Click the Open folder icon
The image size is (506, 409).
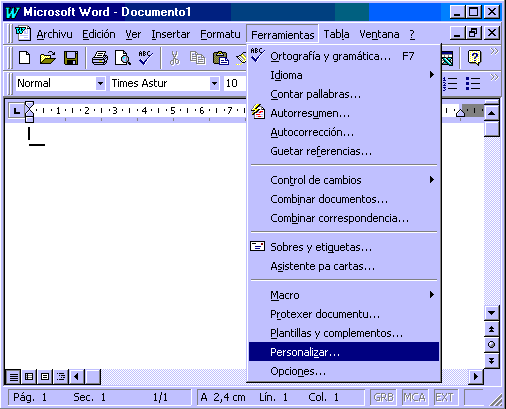48,58
